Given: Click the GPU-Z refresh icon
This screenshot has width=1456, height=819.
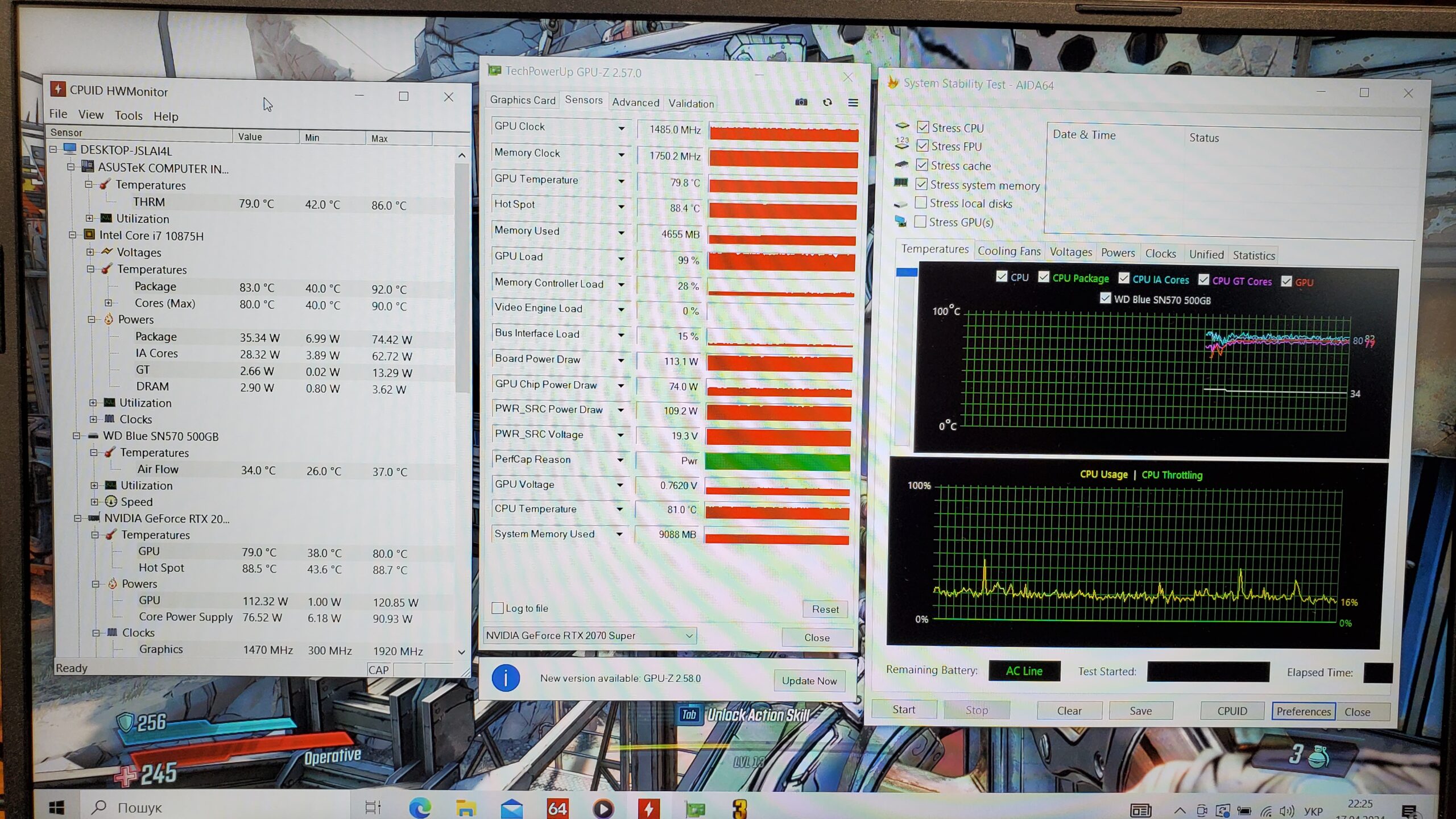Looking at the screenshot, I should (828, 102).
